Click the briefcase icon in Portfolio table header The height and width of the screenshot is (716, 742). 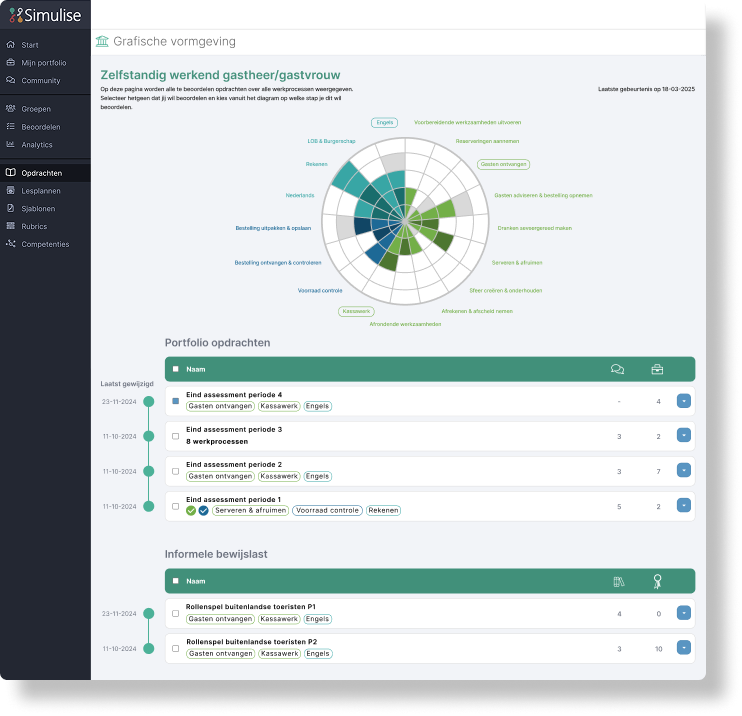pos(657,369)
